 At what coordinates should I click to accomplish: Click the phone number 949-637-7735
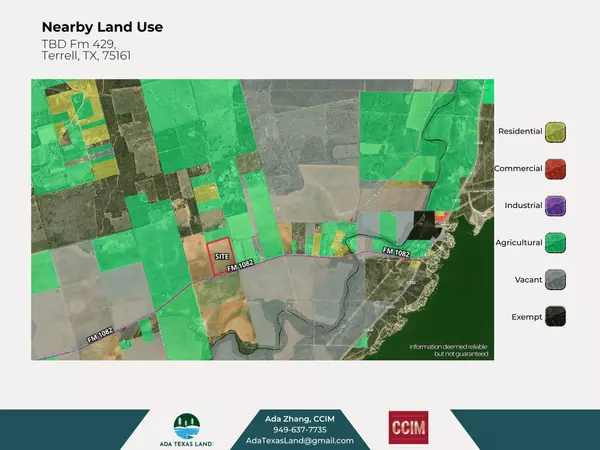(287, 429)
